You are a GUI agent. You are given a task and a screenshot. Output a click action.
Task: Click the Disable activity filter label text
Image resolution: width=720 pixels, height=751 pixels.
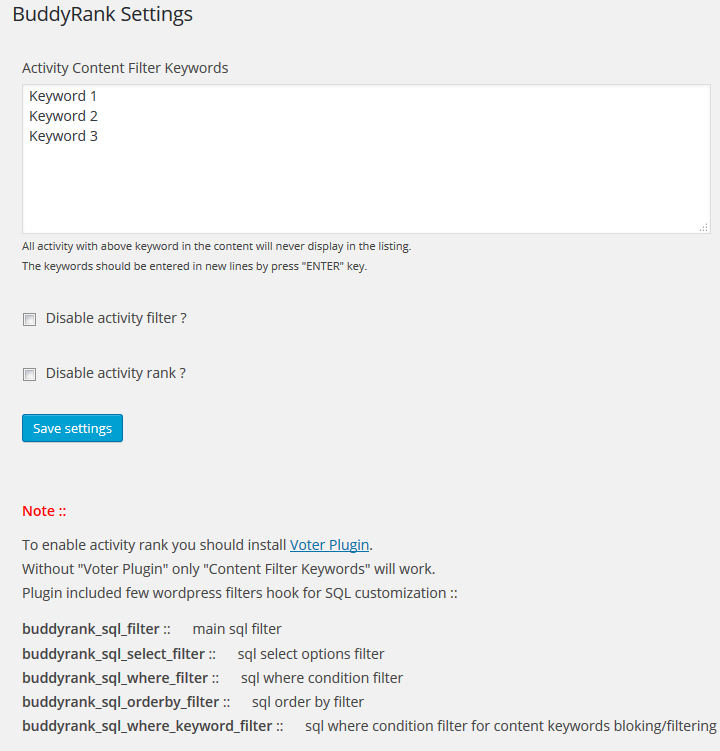(x=116, y=318)
